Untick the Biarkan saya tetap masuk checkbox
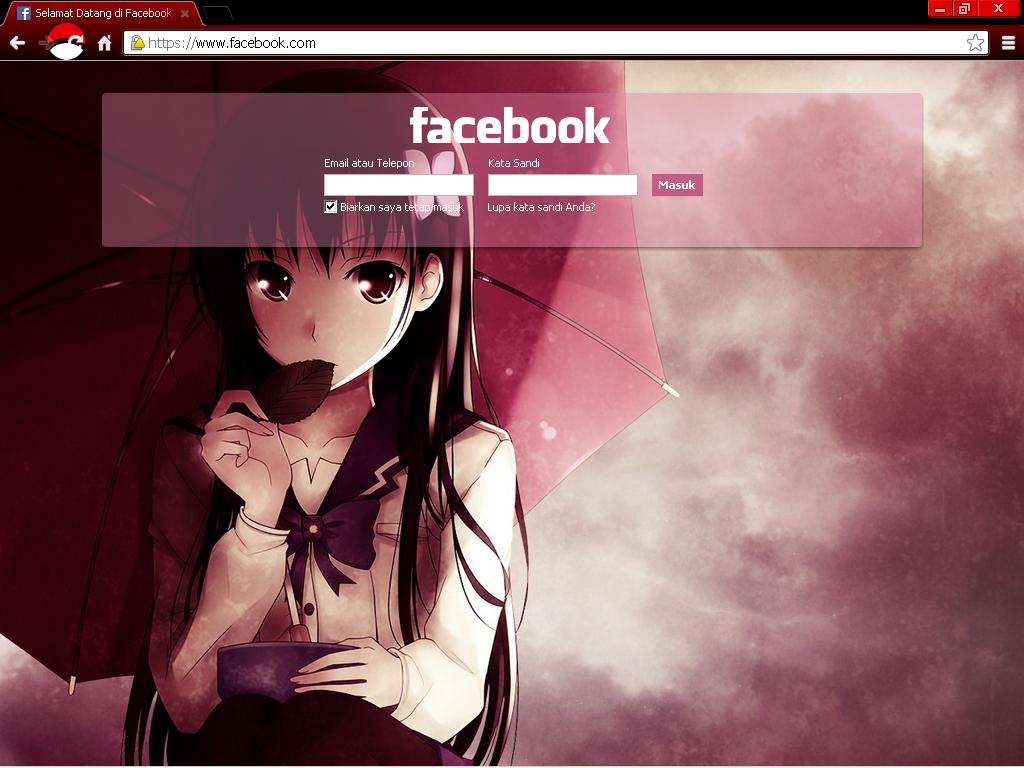Image resolution: width=1024 pixels, height=768 pixels. tap(330, 207)
